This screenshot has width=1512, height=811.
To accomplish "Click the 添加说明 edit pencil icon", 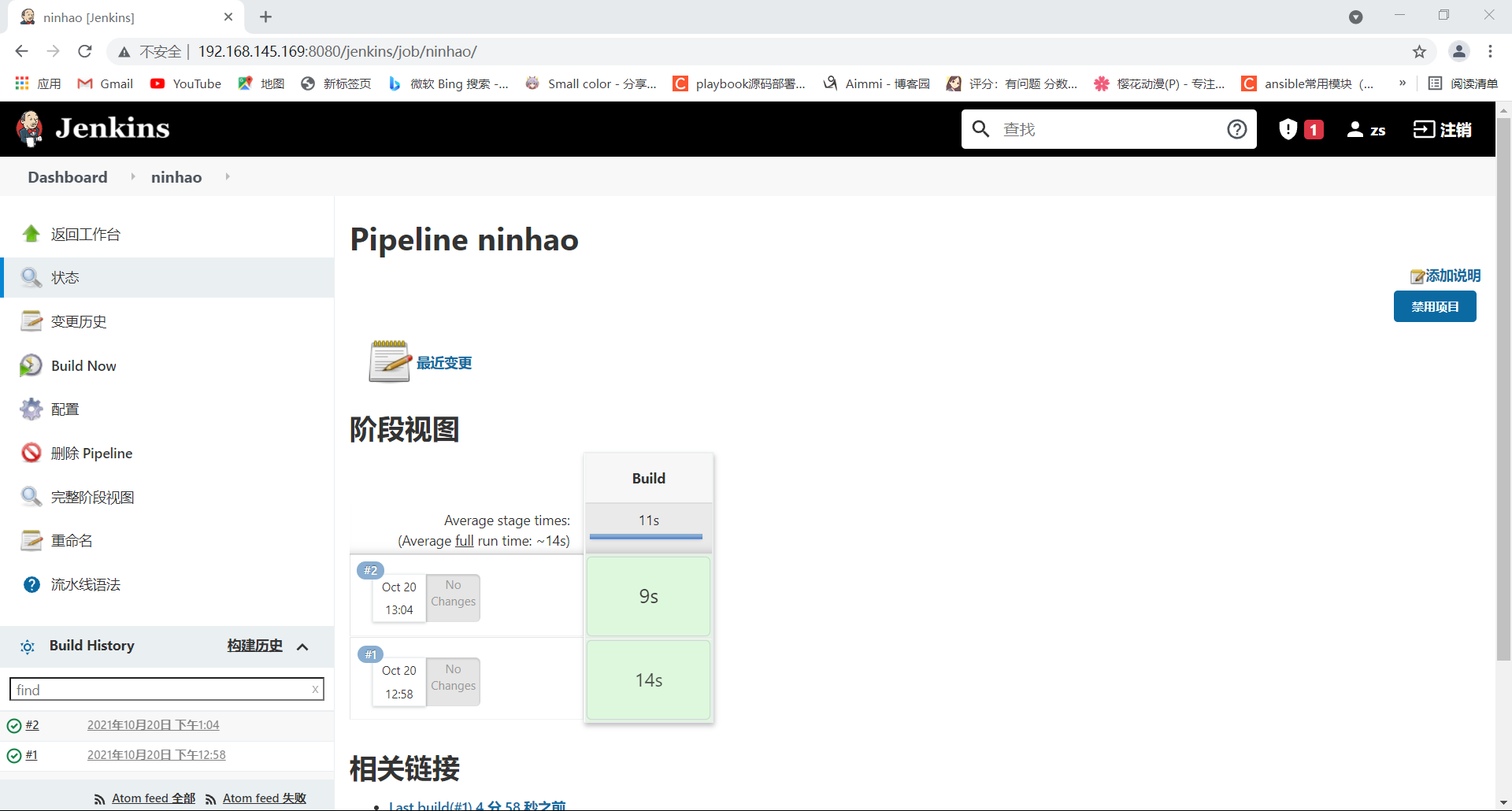I will [1417, 276].
